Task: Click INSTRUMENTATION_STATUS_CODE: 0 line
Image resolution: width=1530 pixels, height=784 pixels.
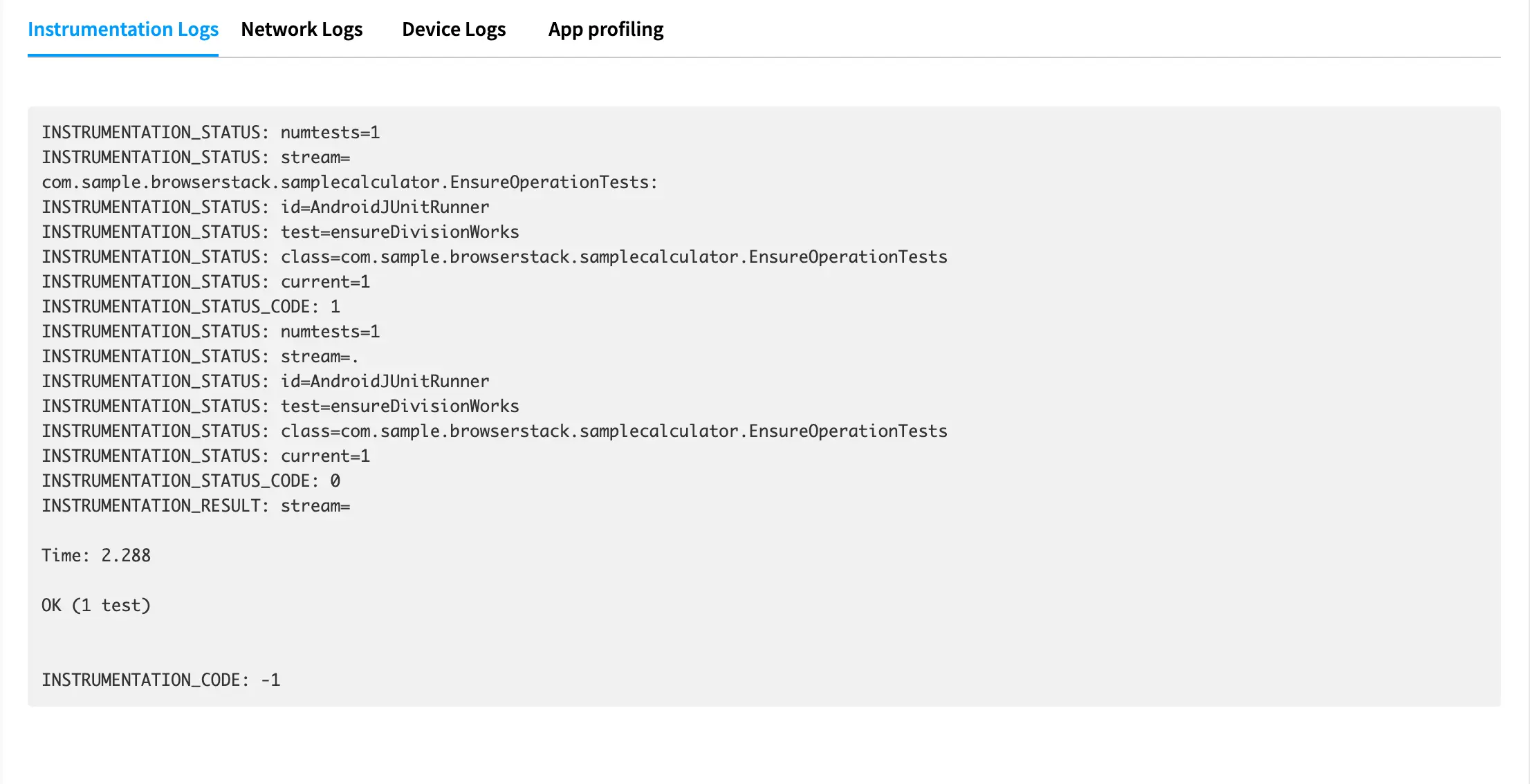Action: click(190, 481)
